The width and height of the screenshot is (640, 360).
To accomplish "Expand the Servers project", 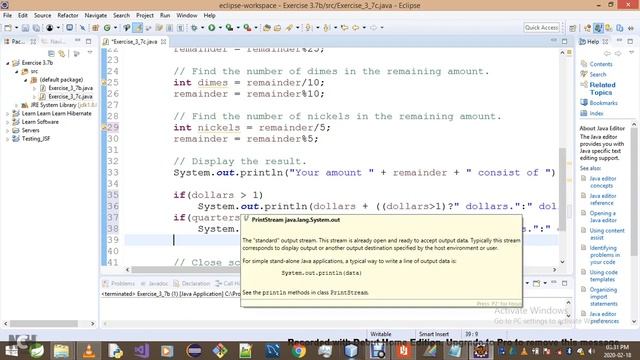I will tap(7, 131).
